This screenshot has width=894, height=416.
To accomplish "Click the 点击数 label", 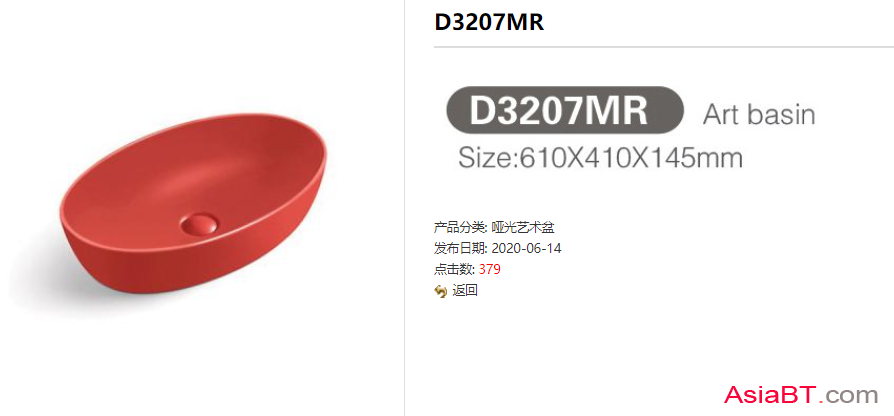I will pyautogui.click(x=454, y=269).
